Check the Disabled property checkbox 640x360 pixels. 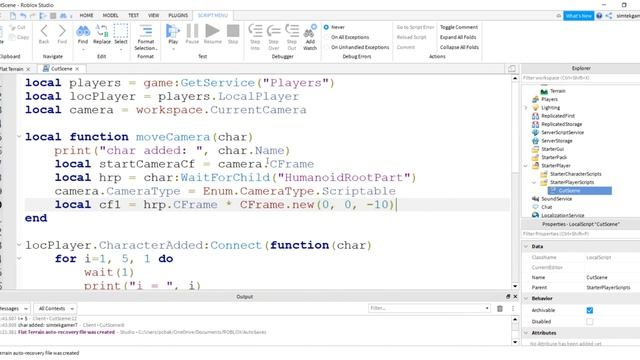pyautogui.click(x=590, y=322)
